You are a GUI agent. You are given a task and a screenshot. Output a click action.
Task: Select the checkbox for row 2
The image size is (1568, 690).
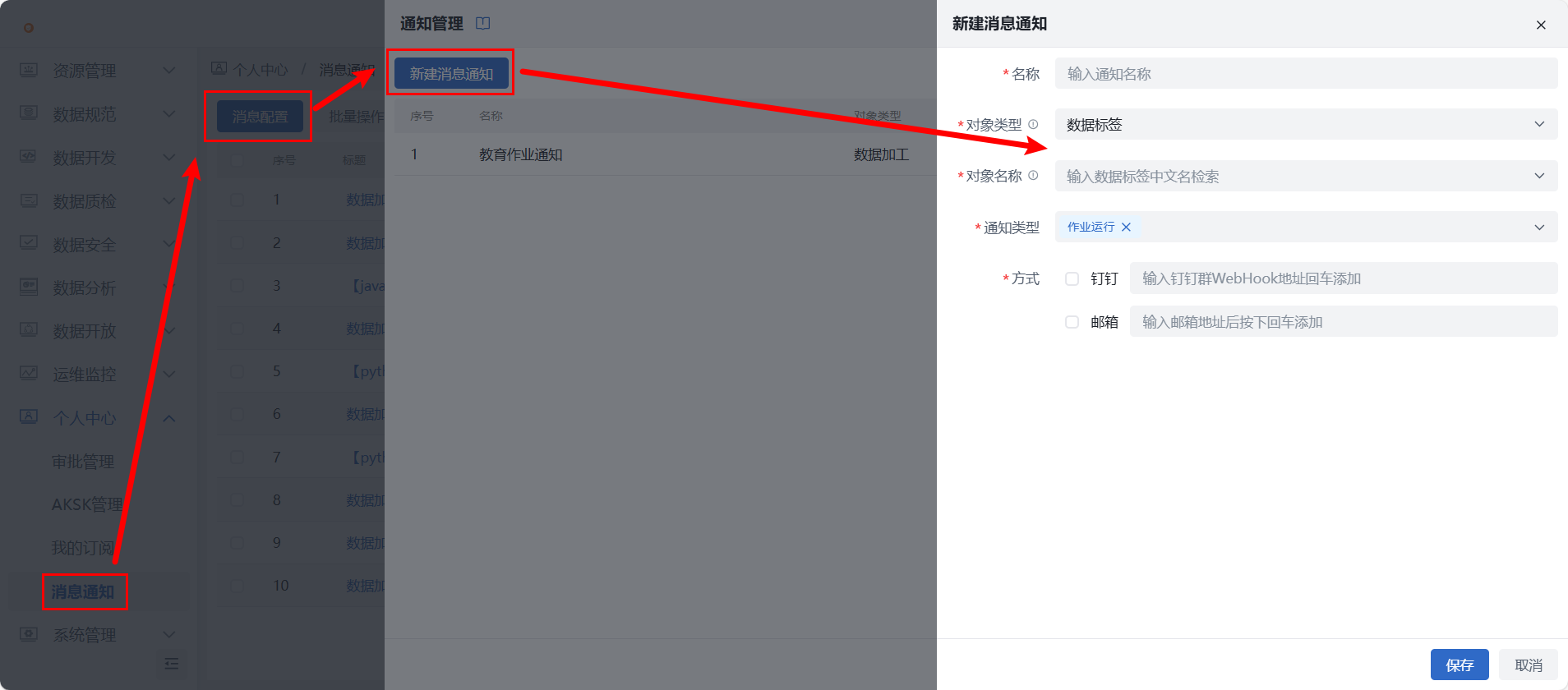coord(237,242)
